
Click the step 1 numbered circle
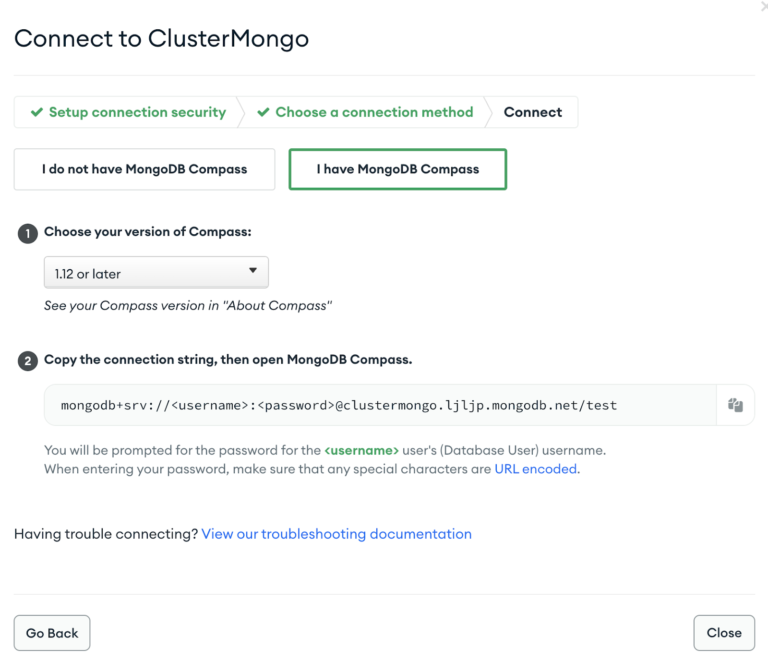coord(27,233)
